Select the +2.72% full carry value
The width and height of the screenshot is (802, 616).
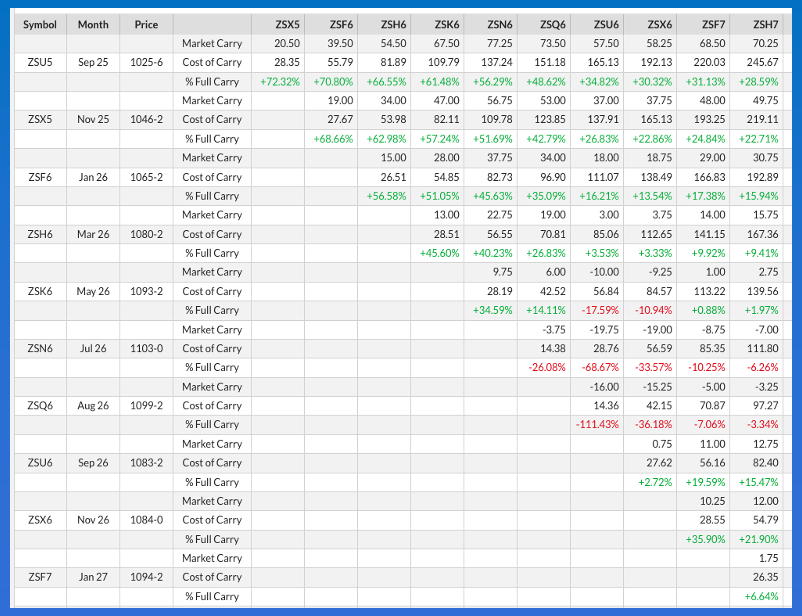point(655,482)
